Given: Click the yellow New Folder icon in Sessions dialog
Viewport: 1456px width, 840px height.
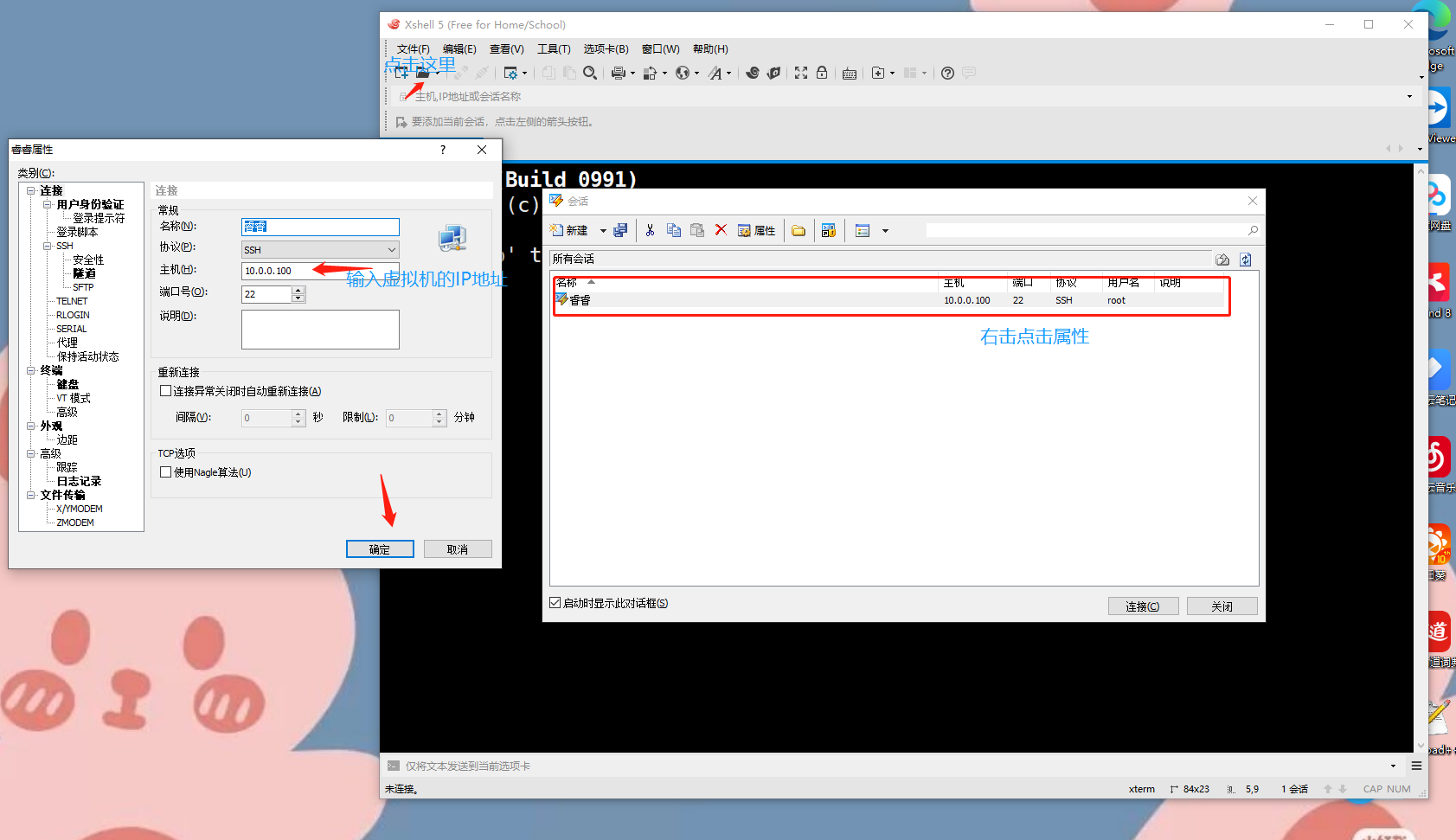Looking at the screenshot, I should (x=799, y=231).
